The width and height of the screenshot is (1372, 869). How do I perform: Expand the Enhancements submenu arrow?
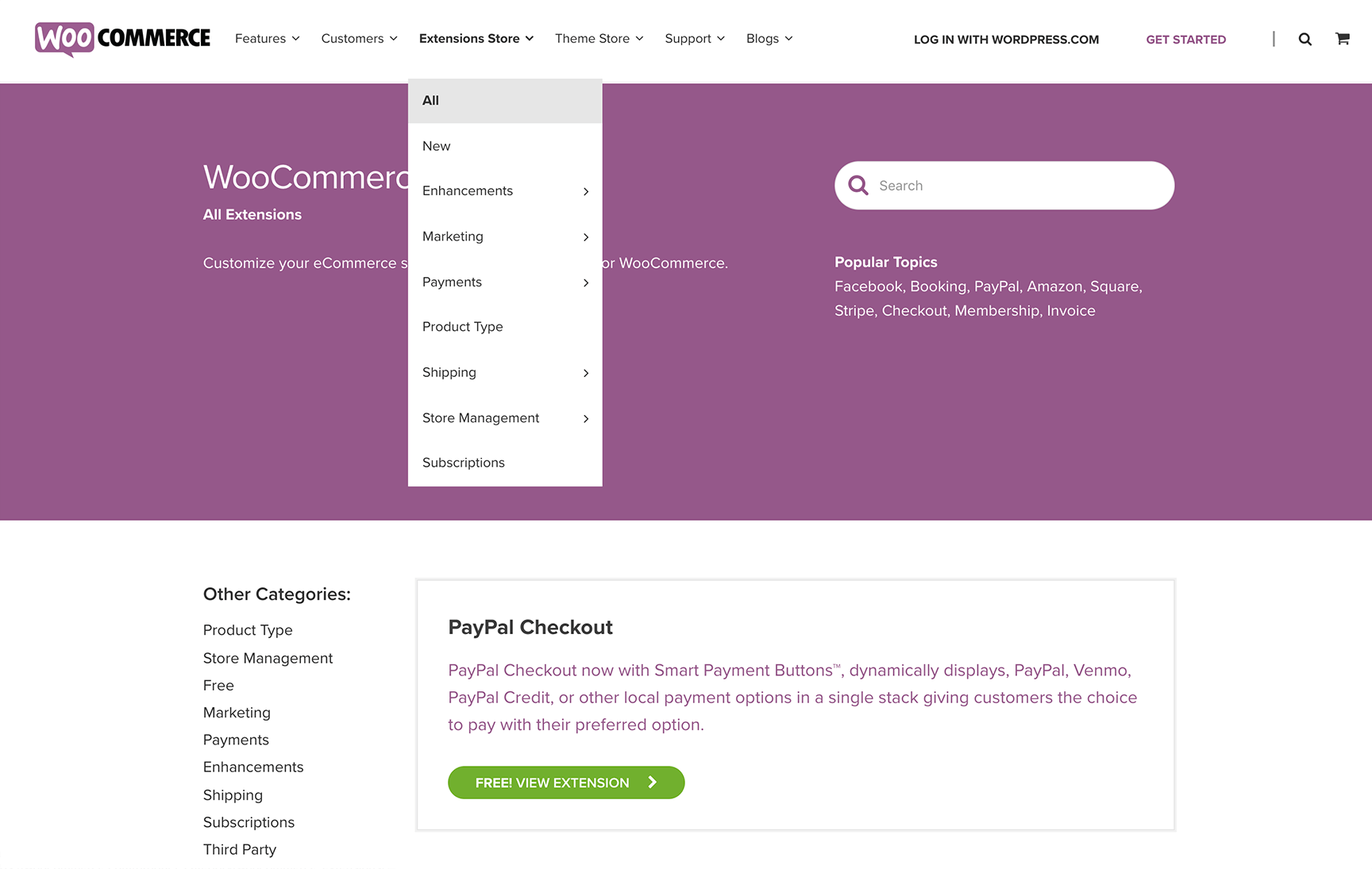(x=586, y=191)
